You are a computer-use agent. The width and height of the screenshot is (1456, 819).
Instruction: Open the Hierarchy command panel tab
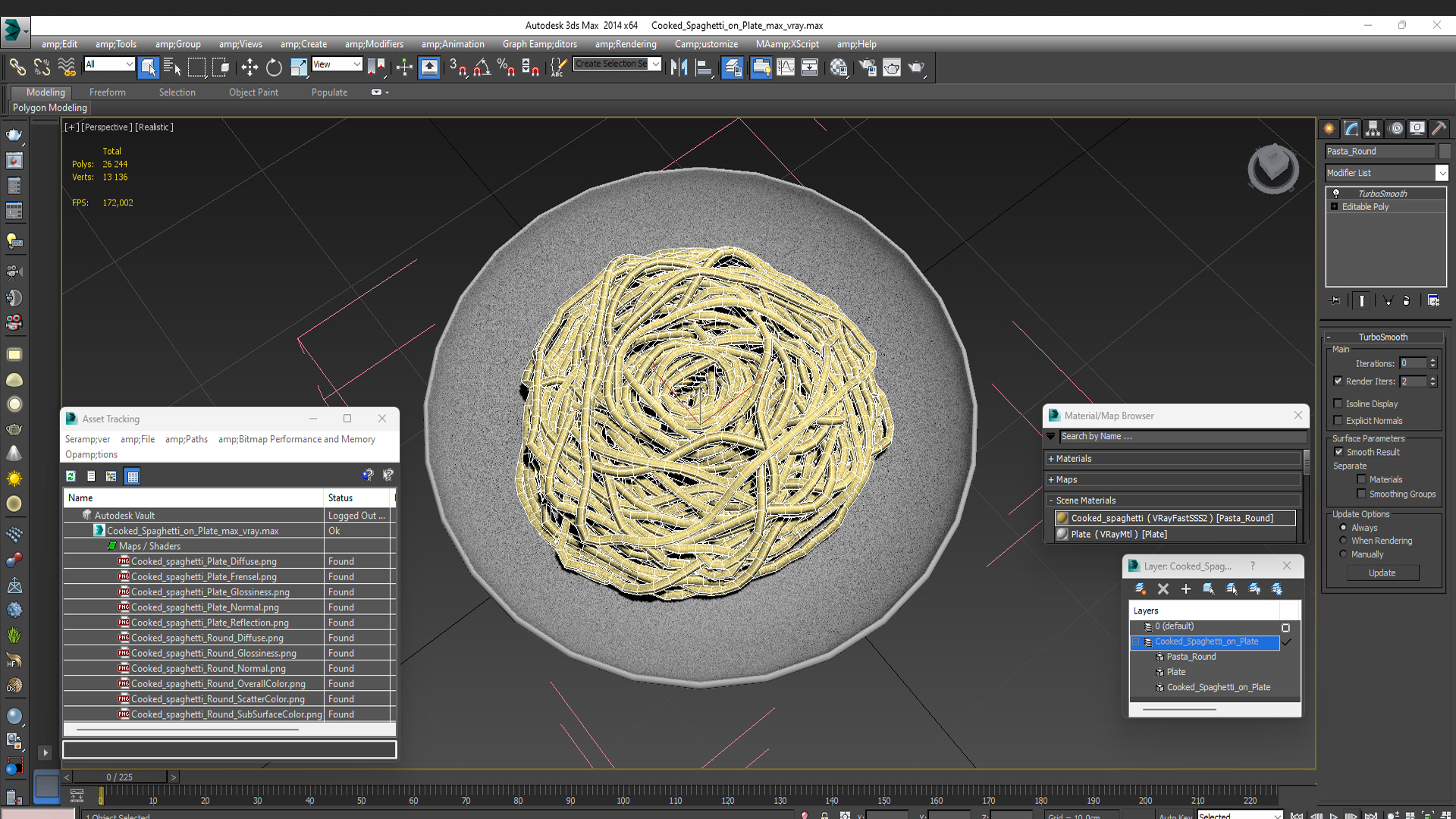pos(1373,128)
